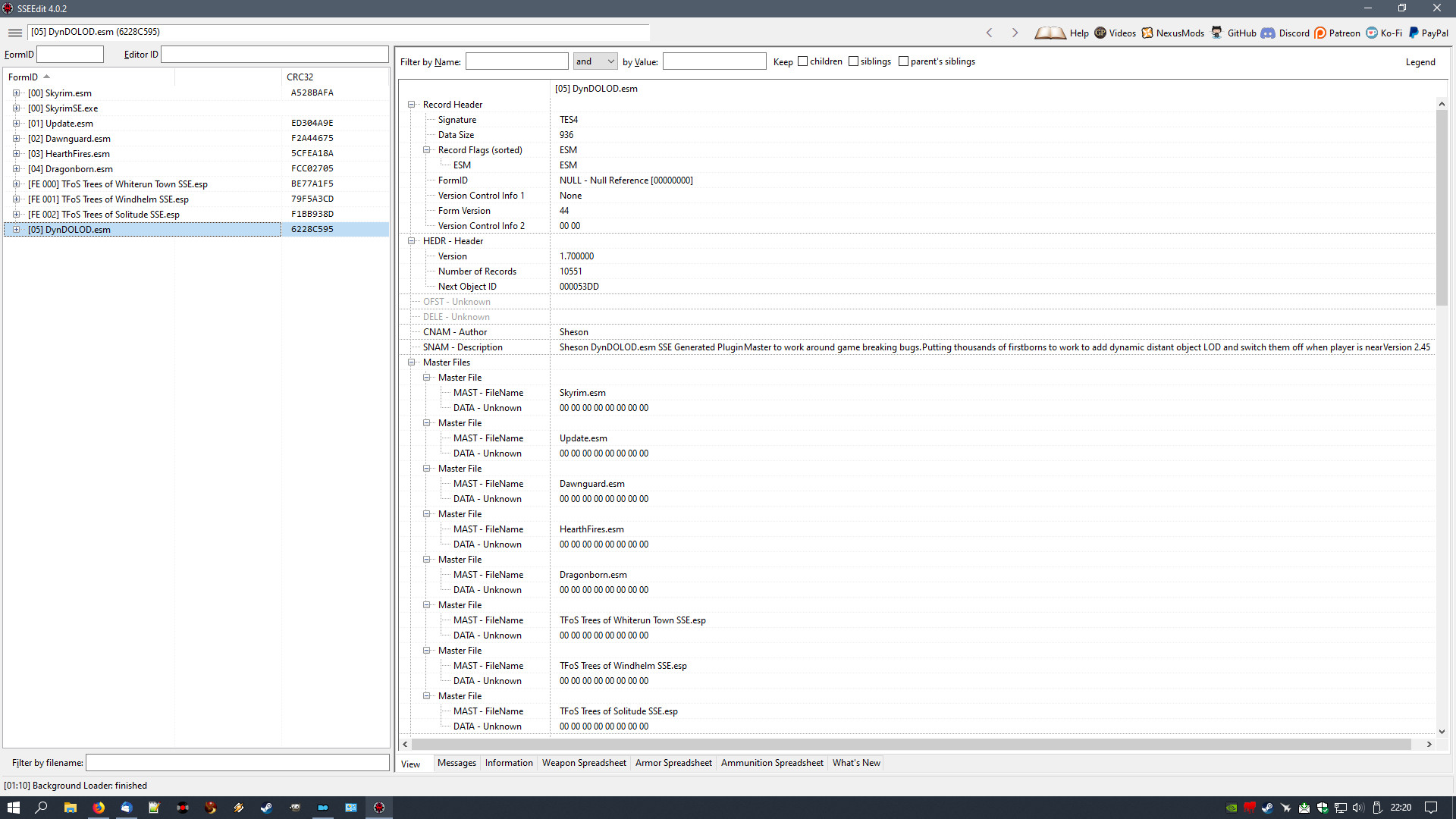The image size is (1456, 819).
Task: Open the 'and' filter combo box
Action: pos(595,61)
